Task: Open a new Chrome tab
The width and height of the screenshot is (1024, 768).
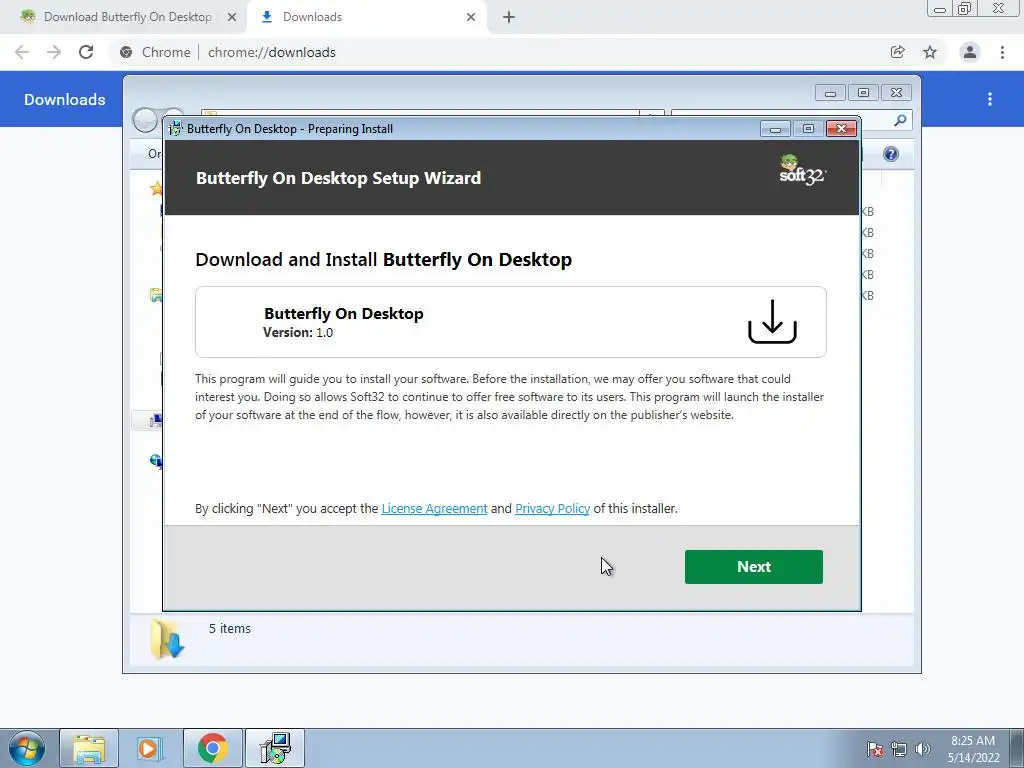Action: (x=509, y=17)
